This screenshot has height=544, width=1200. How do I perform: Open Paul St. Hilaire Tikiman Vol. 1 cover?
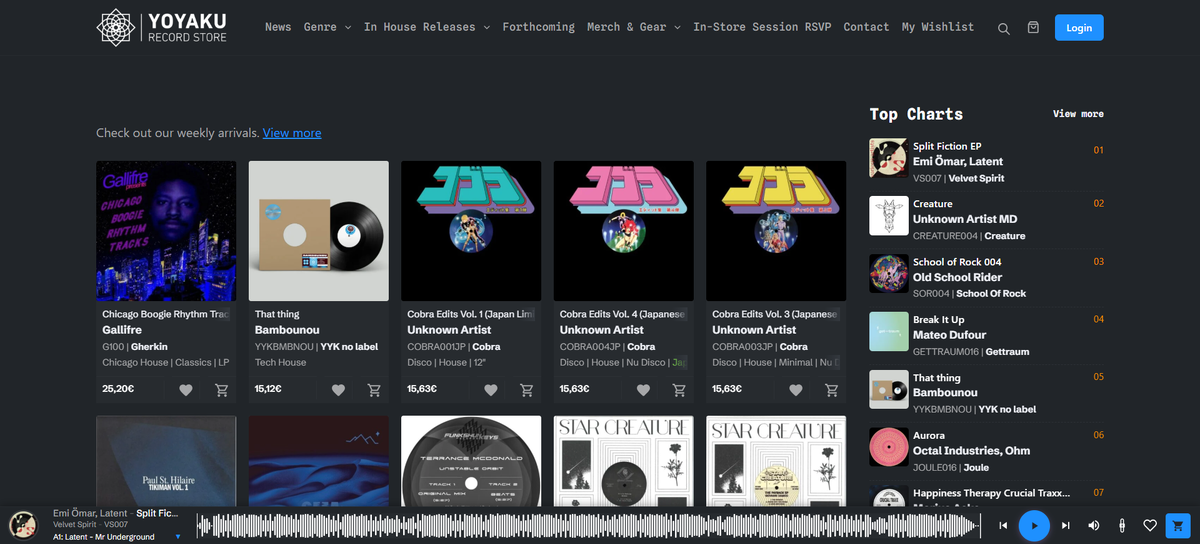[x=166, y=461]
